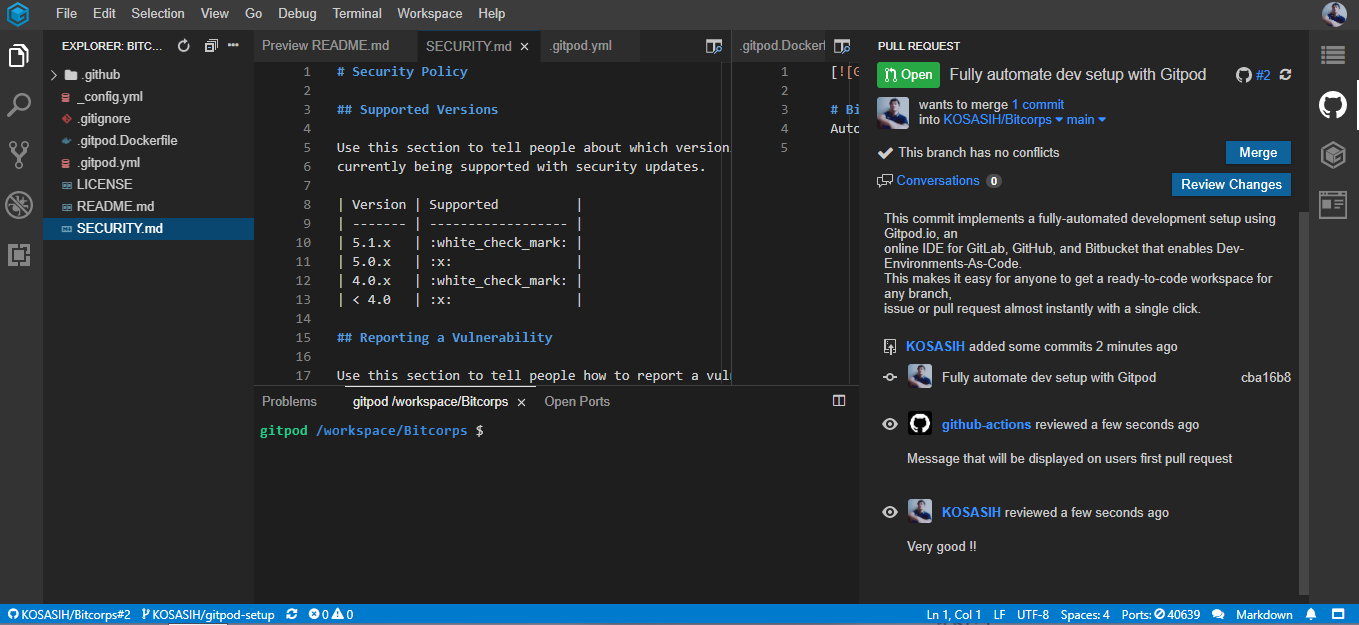The width and height of the screenshot is (1359, 625).
Task: Open the Workspace menu
Action: (x=430, y=14)
